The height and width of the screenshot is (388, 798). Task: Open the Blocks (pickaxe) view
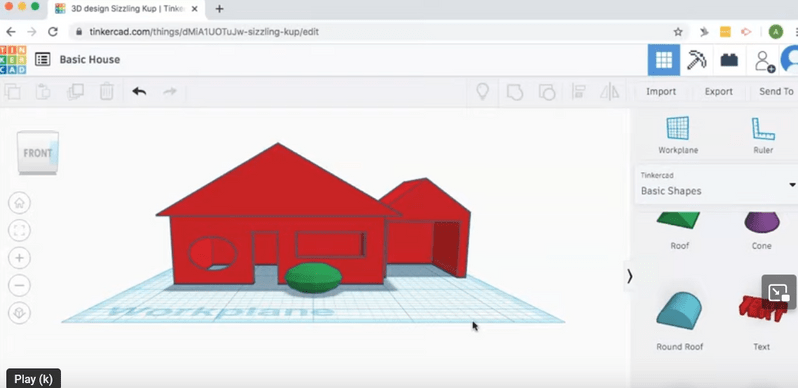696,60
